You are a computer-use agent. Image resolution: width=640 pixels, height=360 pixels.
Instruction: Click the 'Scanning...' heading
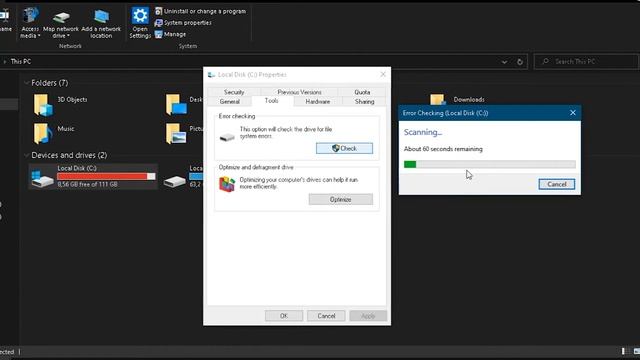pos(423,132)
